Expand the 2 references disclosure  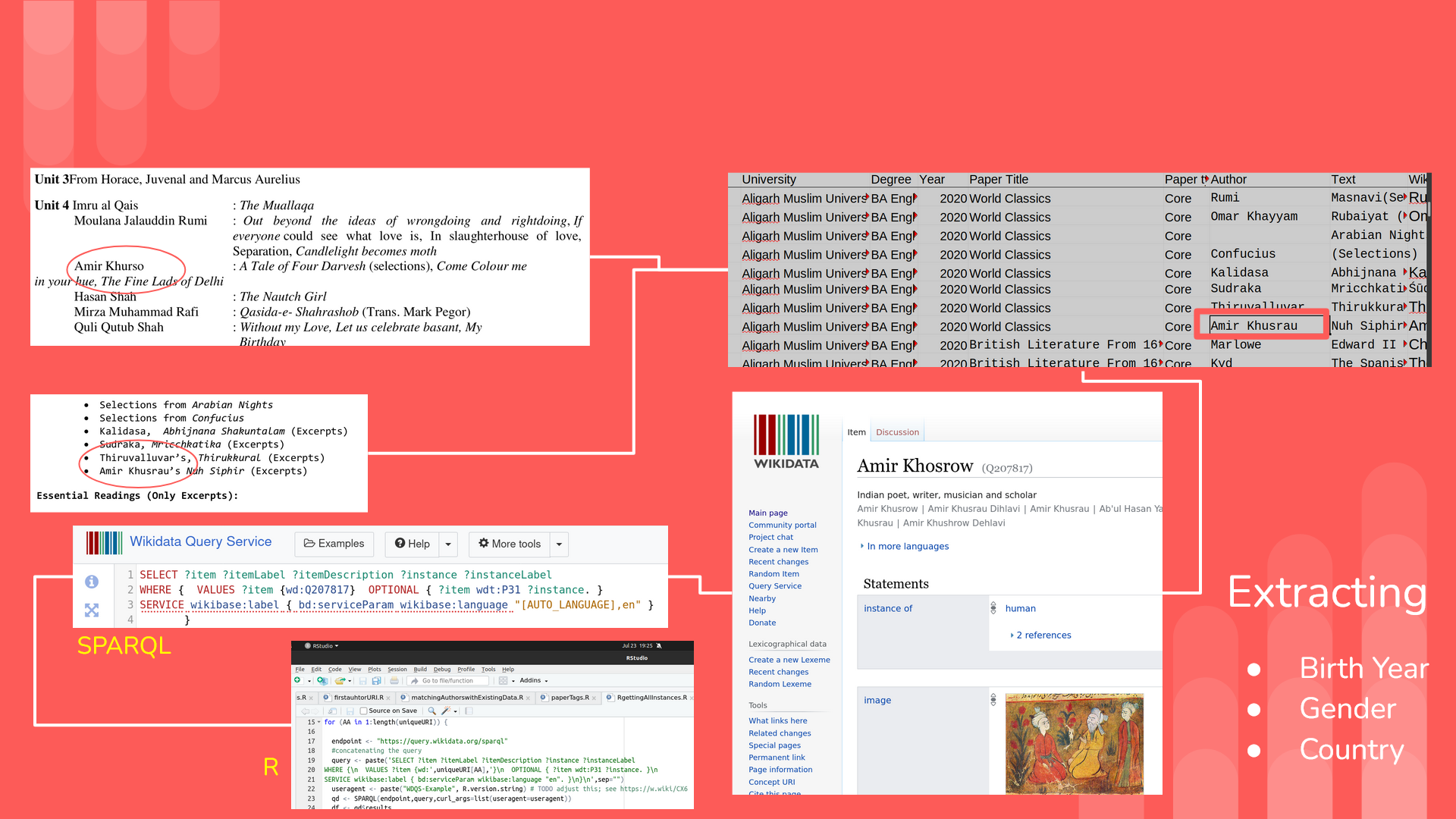[x=1040, y=635]
